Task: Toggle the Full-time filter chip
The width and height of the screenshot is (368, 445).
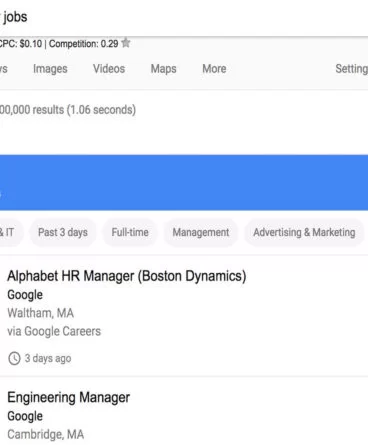Action: click(x=130, y=232)
